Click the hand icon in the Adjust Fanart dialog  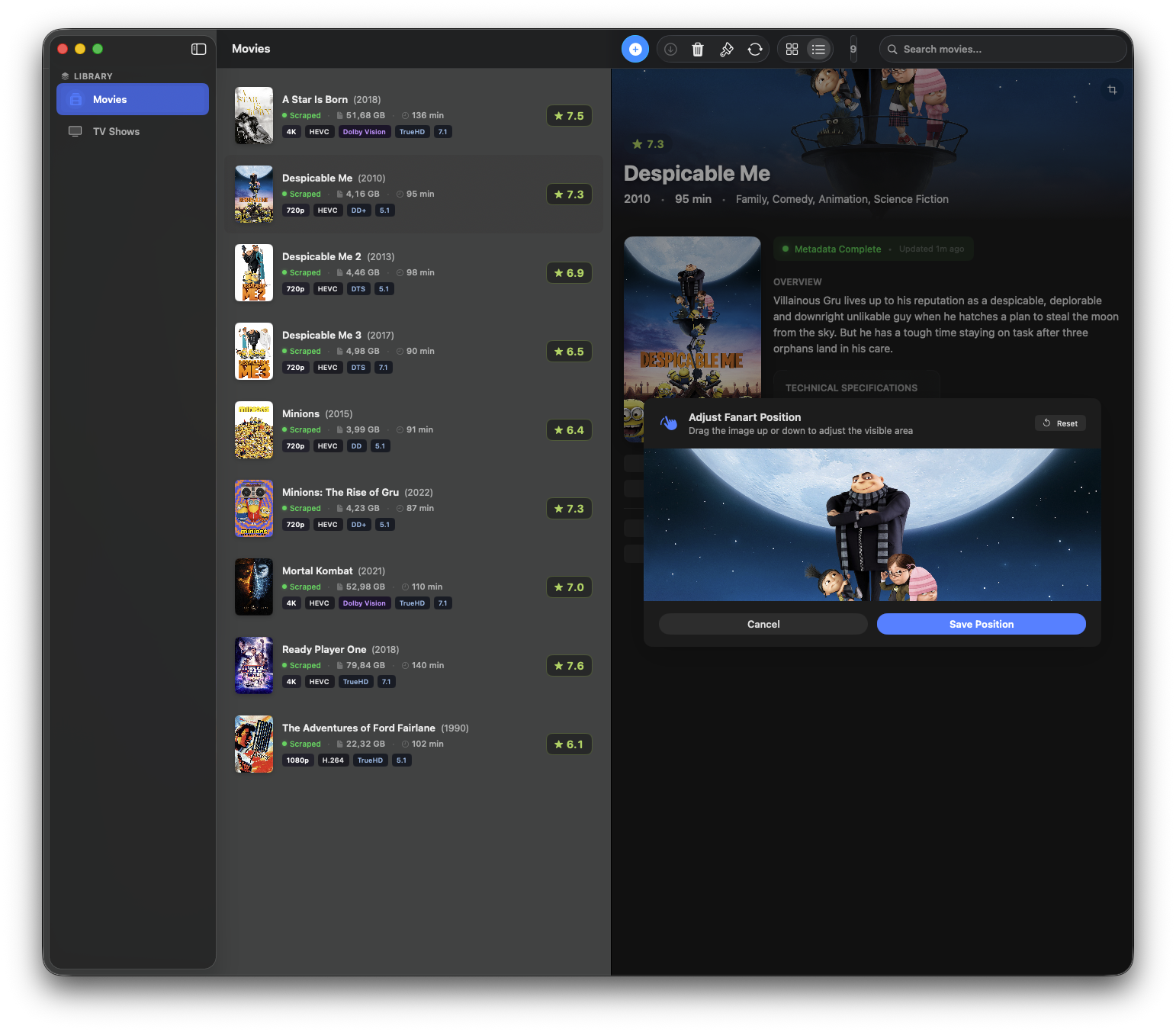pos(669,423)
